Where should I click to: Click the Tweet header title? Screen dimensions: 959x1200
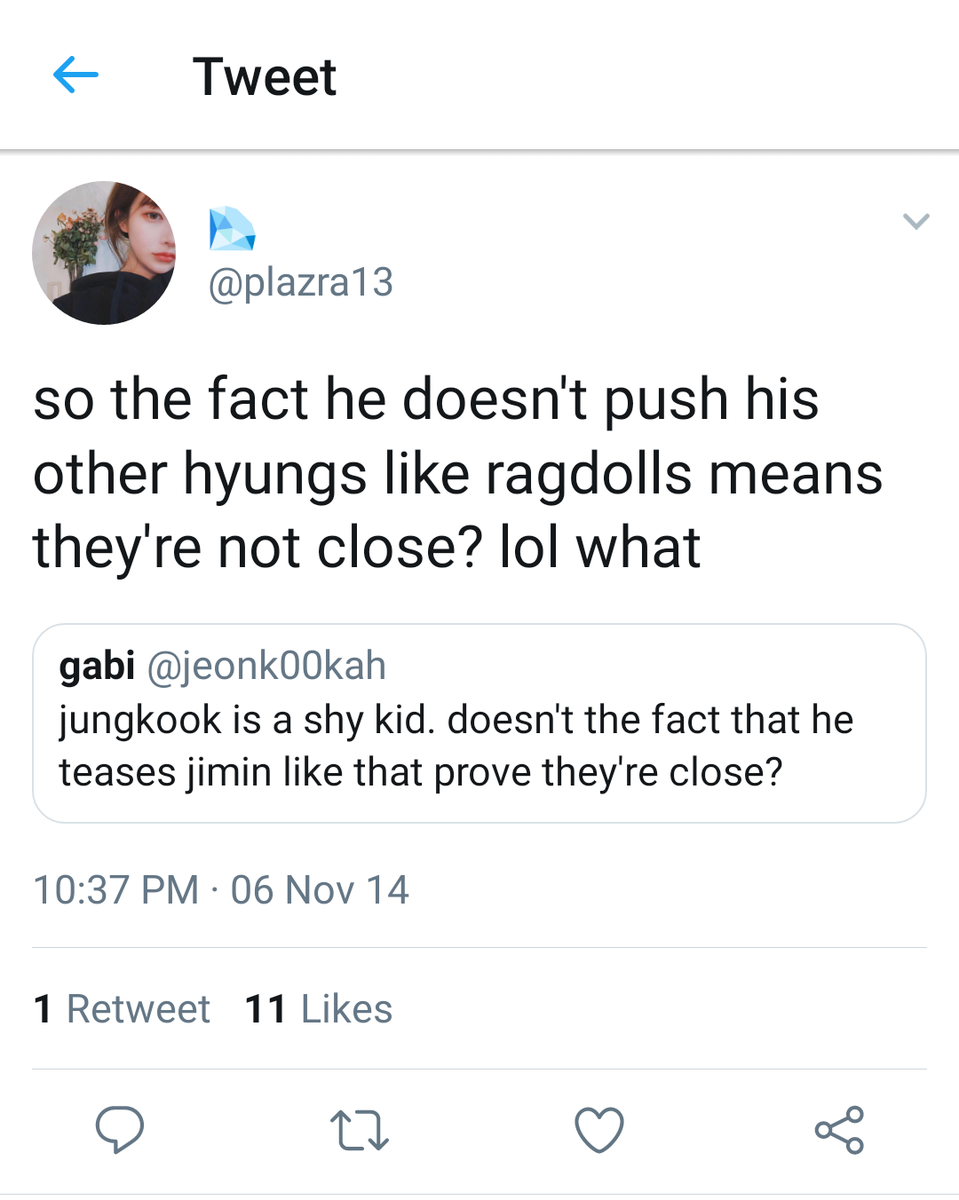click(265, 77)
